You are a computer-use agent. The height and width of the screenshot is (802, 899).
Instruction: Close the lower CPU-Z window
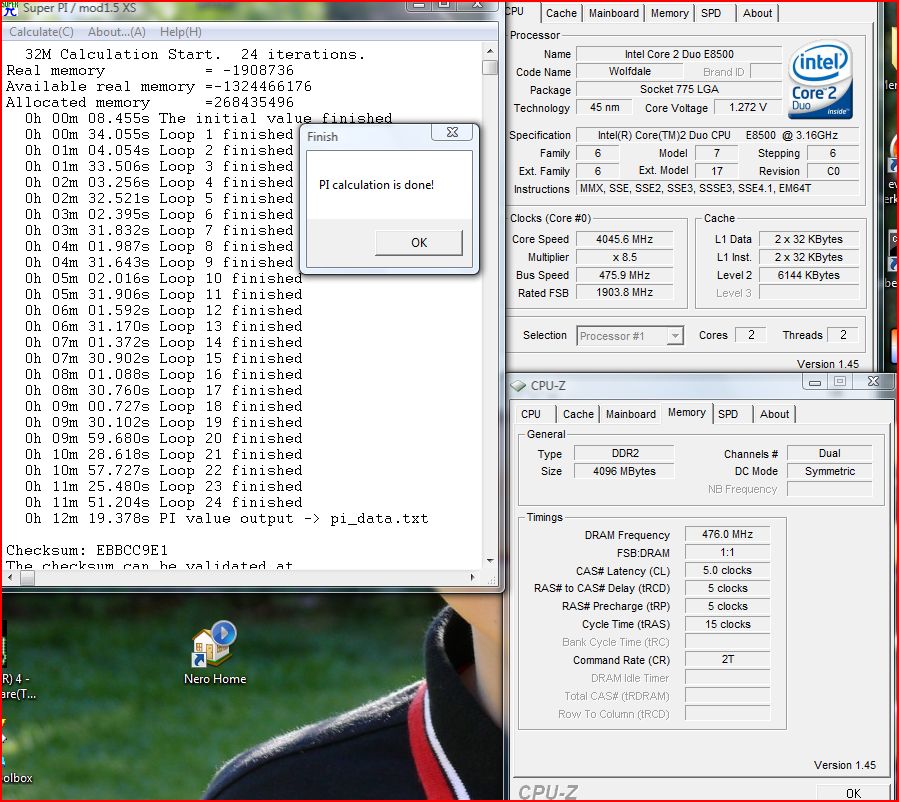[873, 381]
